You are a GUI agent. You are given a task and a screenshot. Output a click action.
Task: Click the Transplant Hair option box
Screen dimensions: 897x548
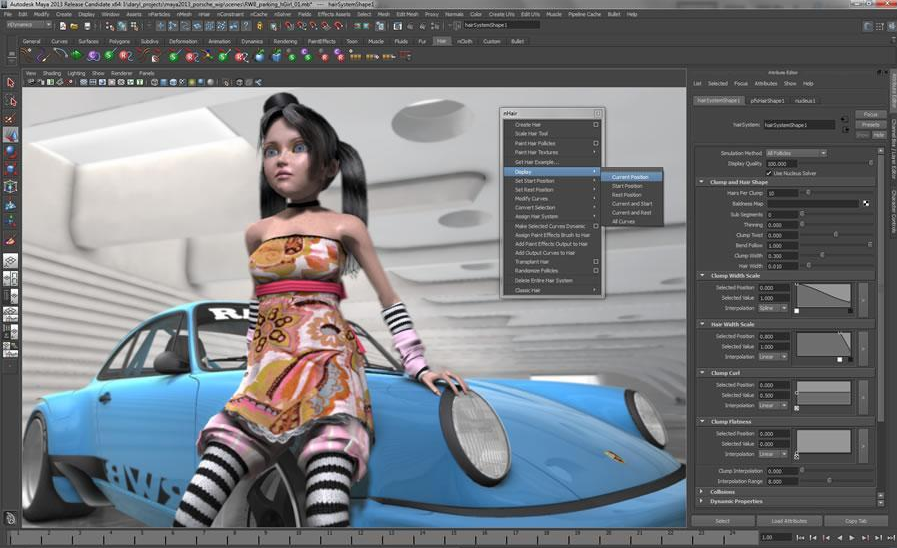[596, 262]
